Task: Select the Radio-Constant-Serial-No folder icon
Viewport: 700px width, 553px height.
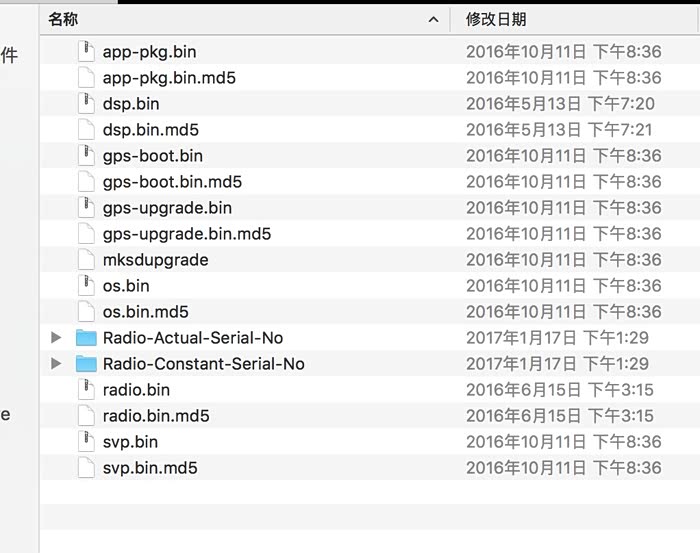Action: tap(86, 364)
